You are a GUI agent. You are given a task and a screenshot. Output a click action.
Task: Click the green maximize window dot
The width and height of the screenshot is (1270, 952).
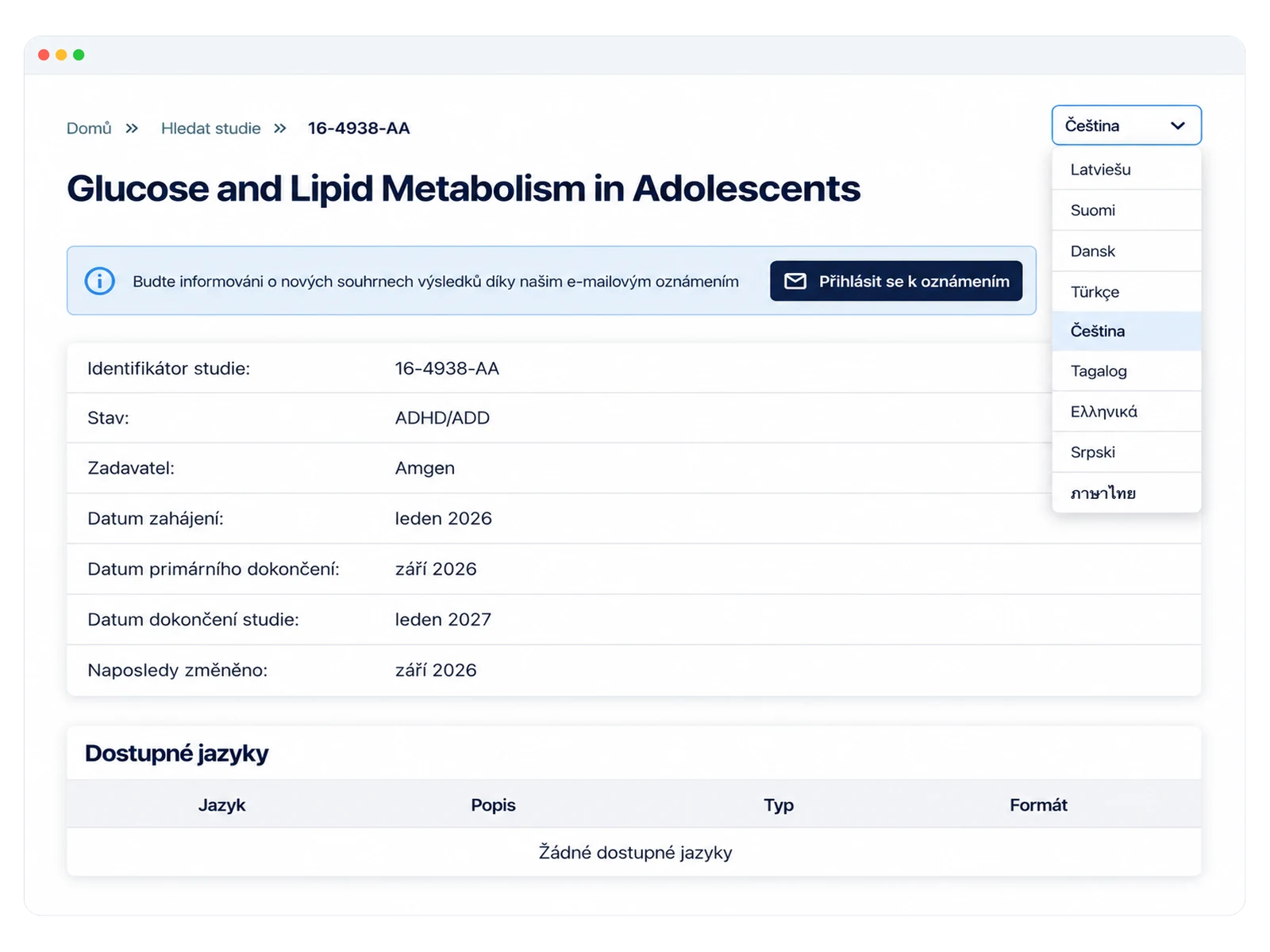tap(79, 55)
